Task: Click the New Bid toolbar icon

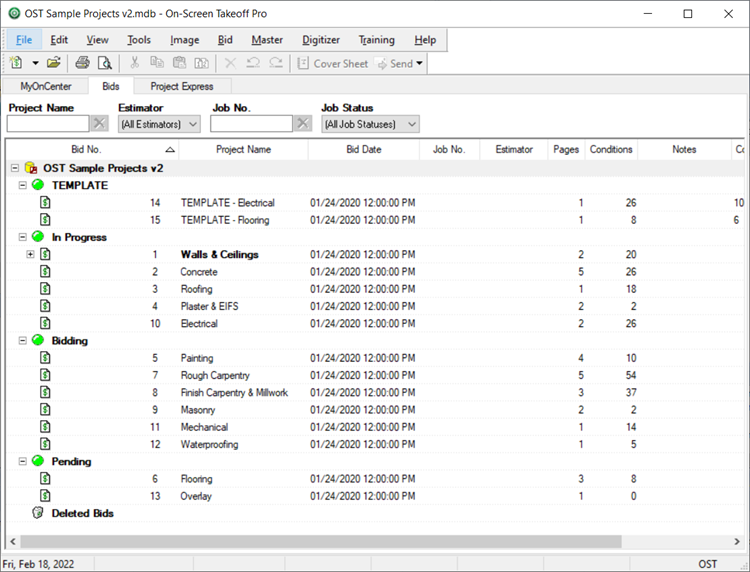Action: click(x=16, y=63)
